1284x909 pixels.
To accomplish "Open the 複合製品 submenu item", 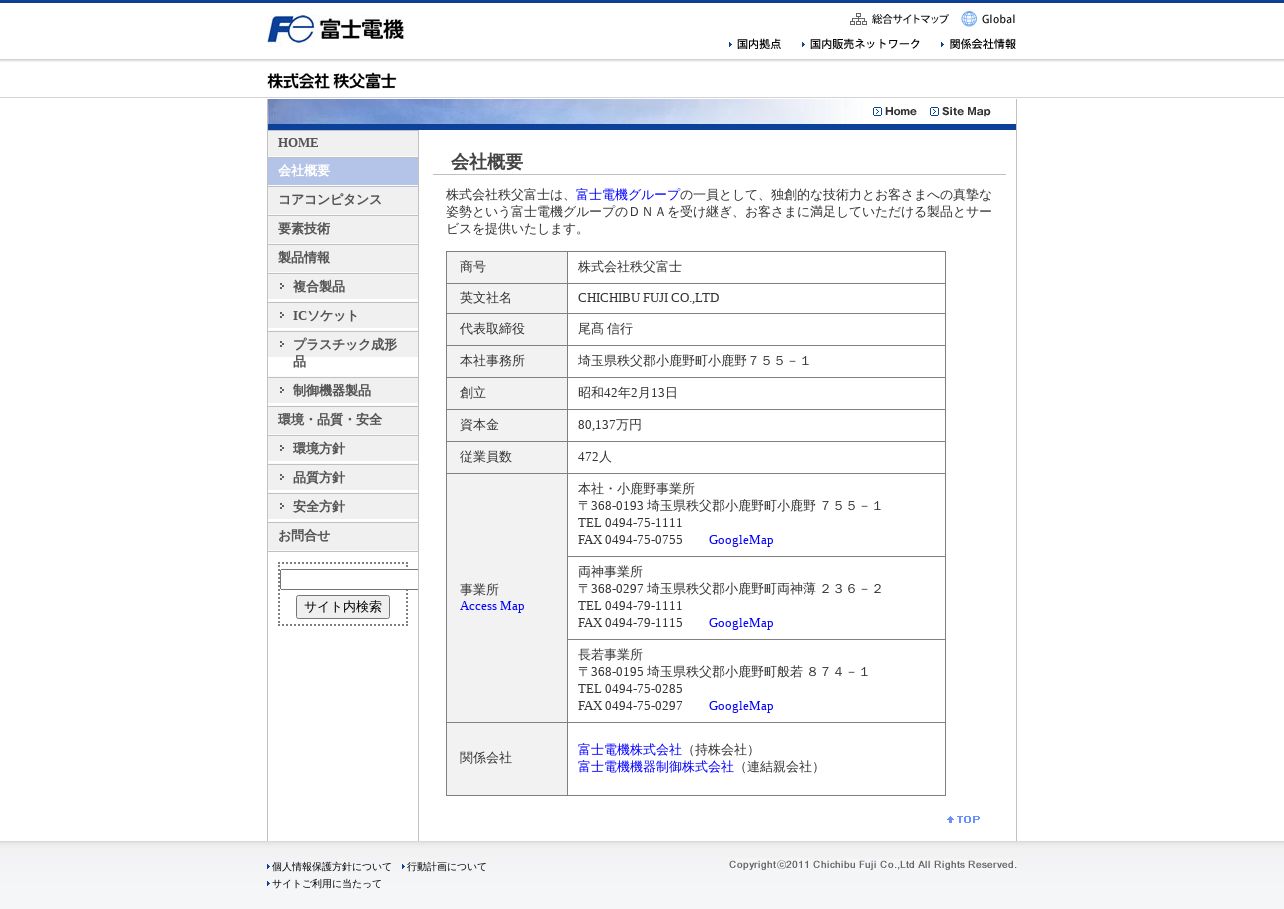I will pyautogui.click(x=343, y=287).
